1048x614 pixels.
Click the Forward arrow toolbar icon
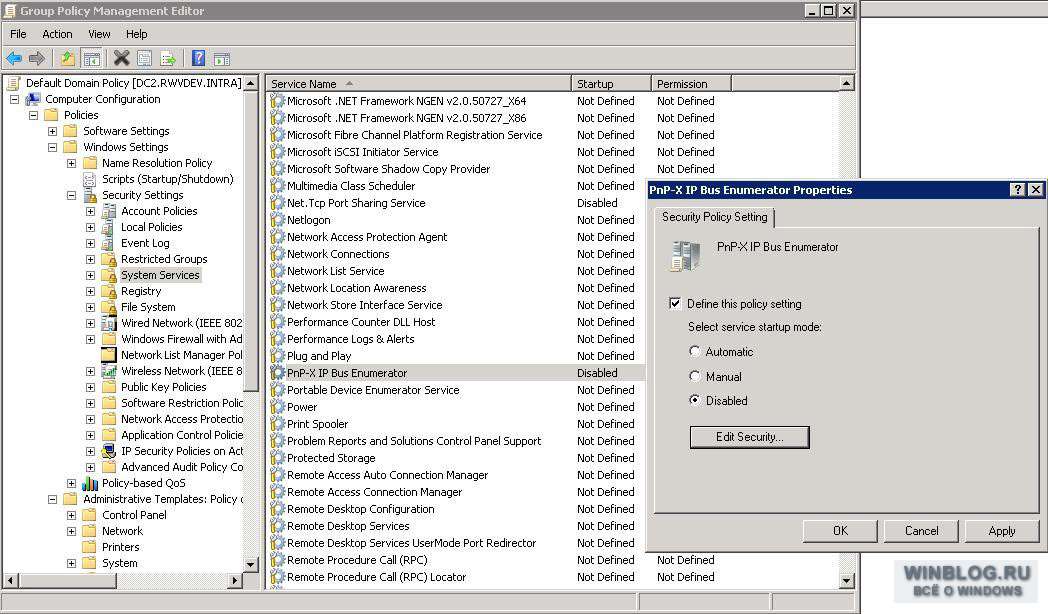click(x=37, y=59)
